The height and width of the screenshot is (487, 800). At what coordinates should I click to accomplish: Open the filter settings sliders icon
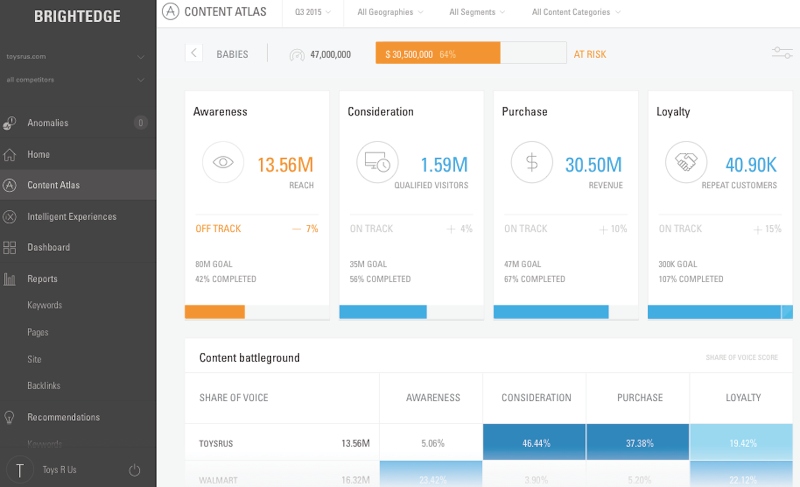pos(782,53)
